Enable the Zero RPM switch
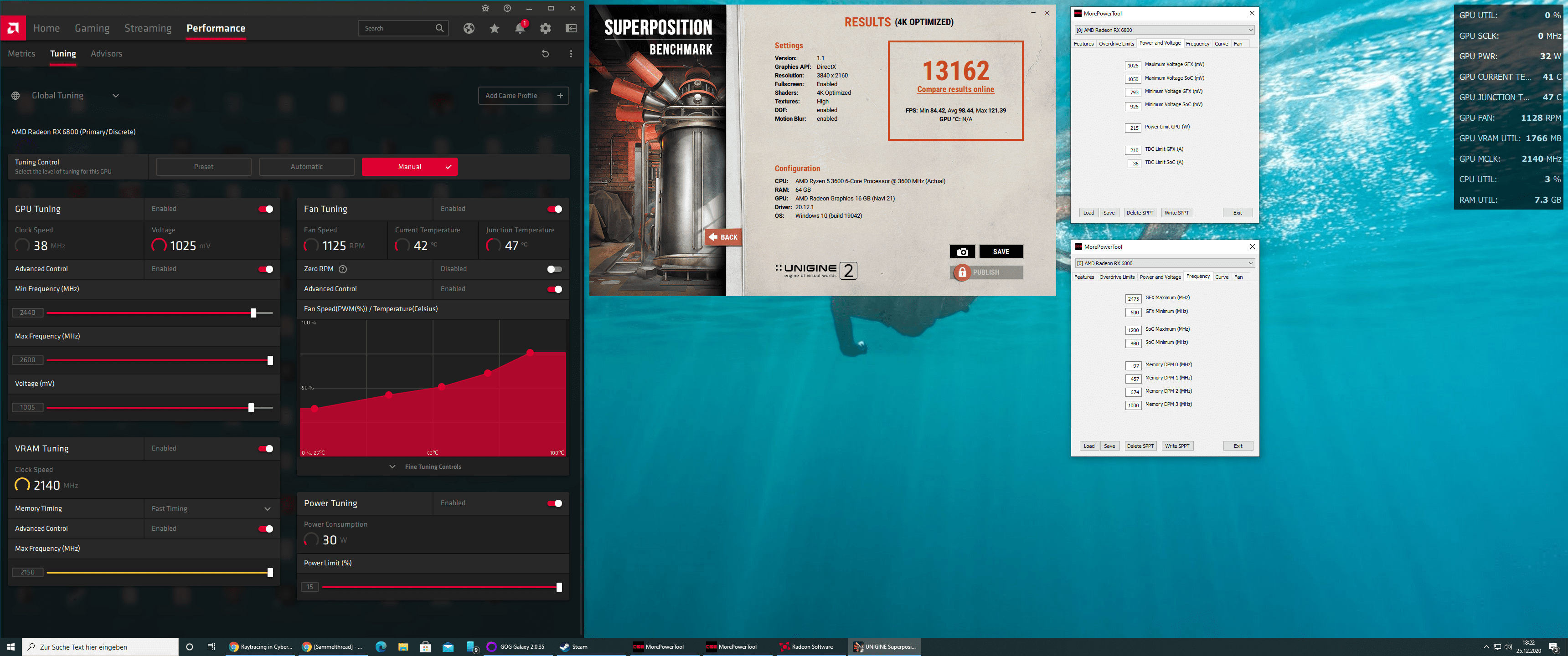Viewport: 1568px width, 656px height. tap(555, 269)
